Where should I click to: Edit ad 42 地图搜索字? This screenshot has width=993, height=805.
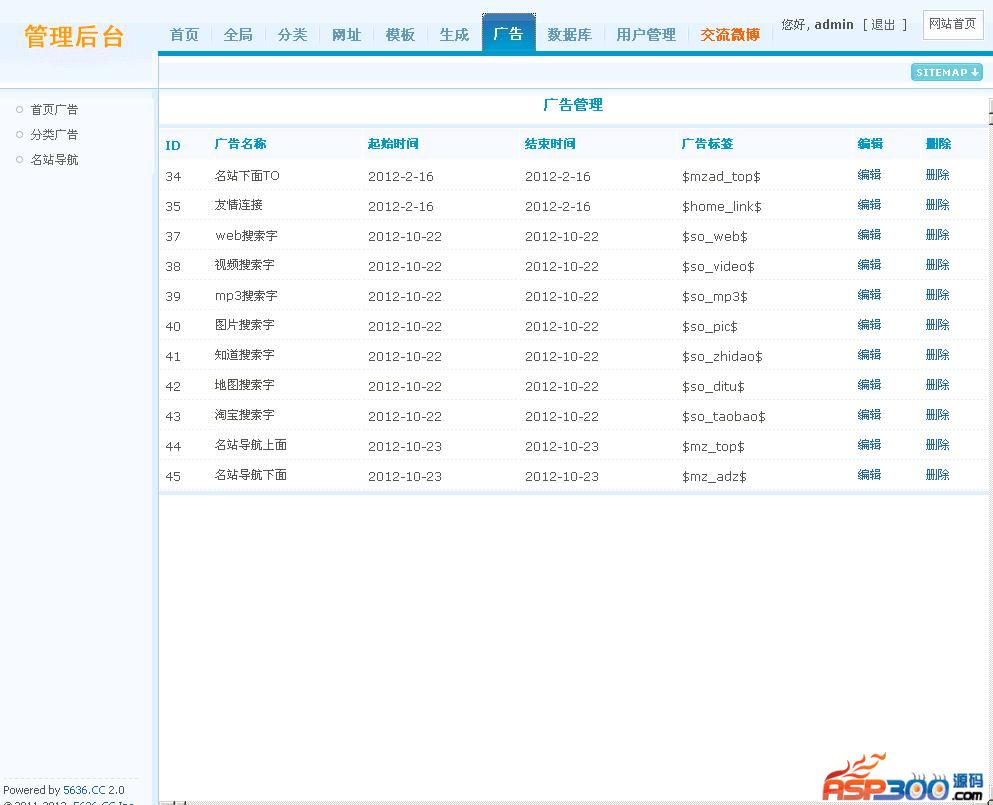(869, 384)
